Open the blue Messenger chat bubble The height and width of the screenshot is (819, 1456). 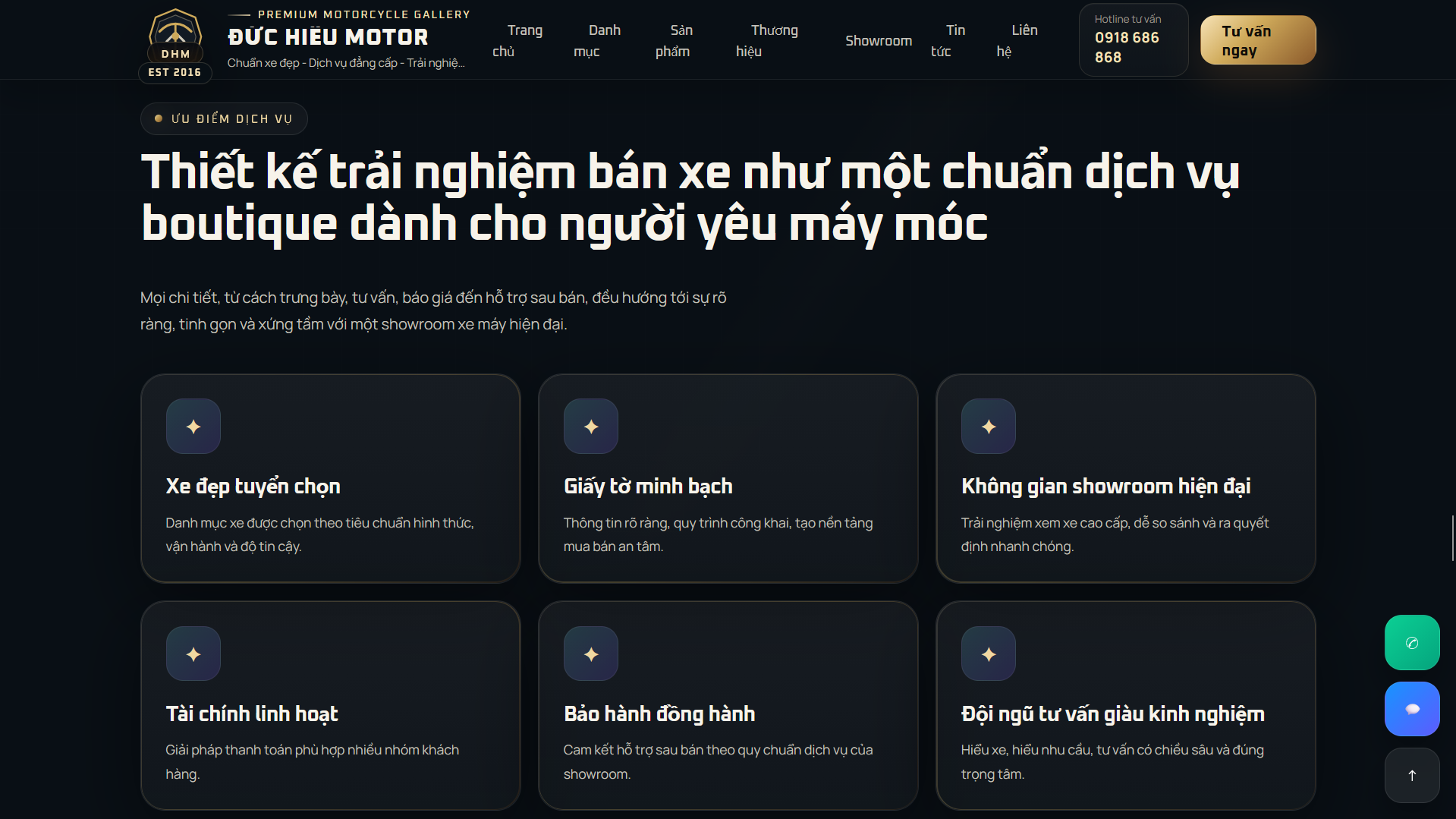click(1411, 708)
